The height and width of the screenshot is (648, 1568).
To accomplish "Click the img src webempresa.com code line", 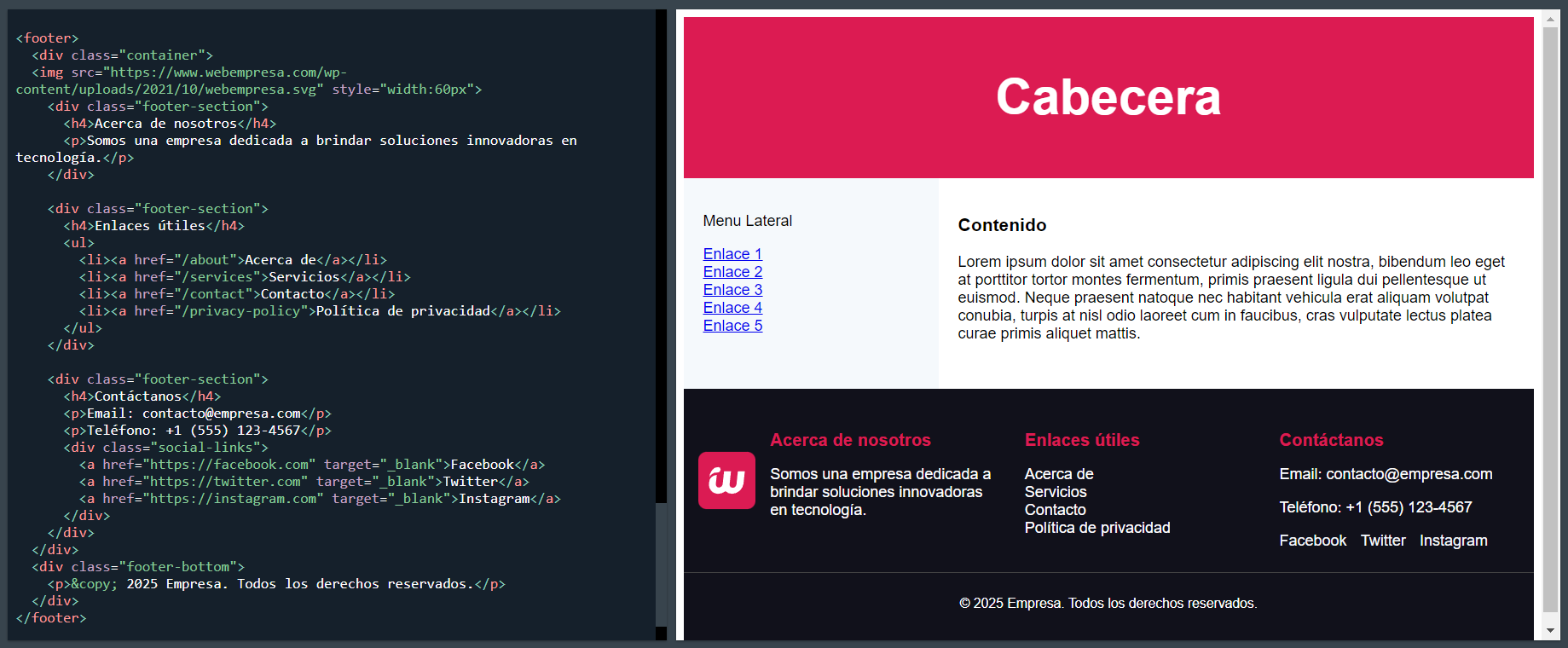I will pyautogui.click(x=249, y=81).
